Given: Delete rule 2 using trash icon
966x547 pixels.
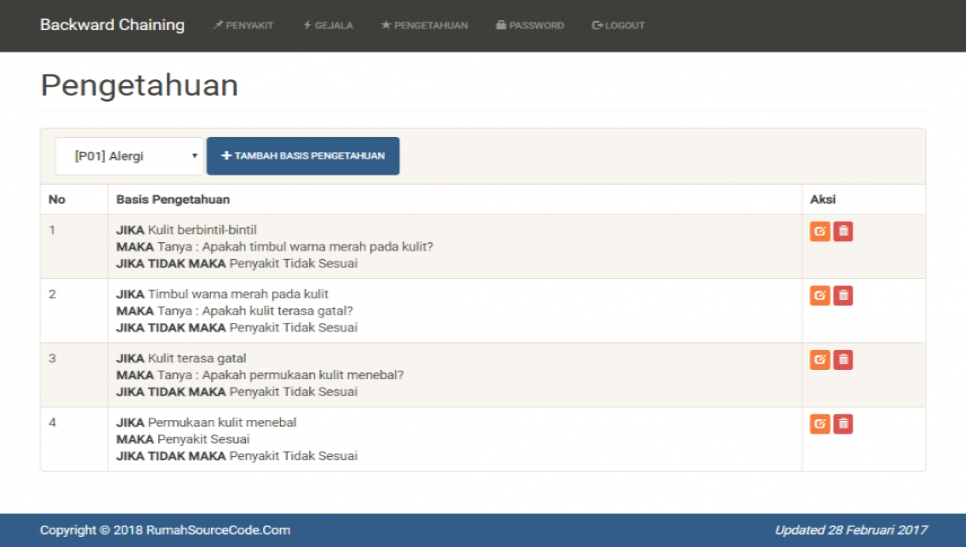Looking at the screenshot, I should (843, 296).
